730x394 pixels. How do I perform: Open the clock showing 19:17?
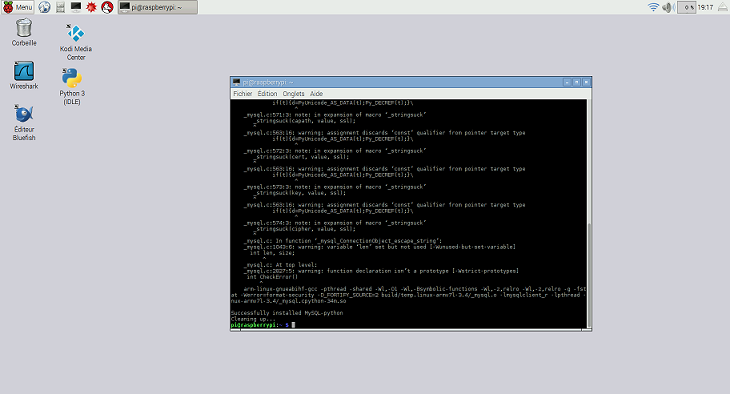705,7
